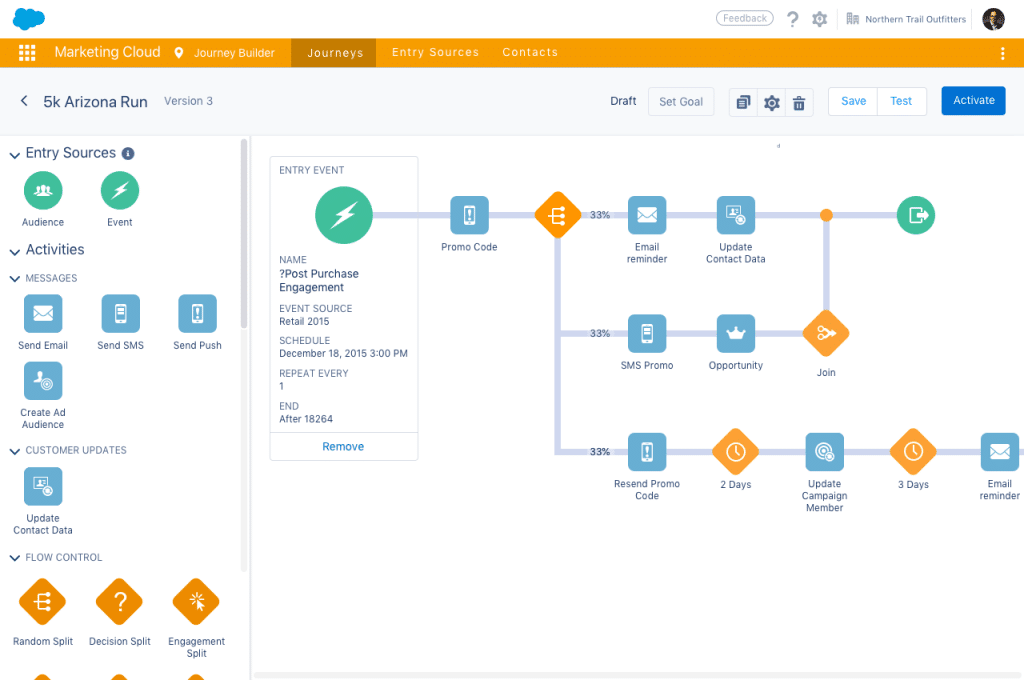Open the vertical three-dot overflow menu
The width and height of the screenshot is (1024, 680).
tap(1002, 53)
